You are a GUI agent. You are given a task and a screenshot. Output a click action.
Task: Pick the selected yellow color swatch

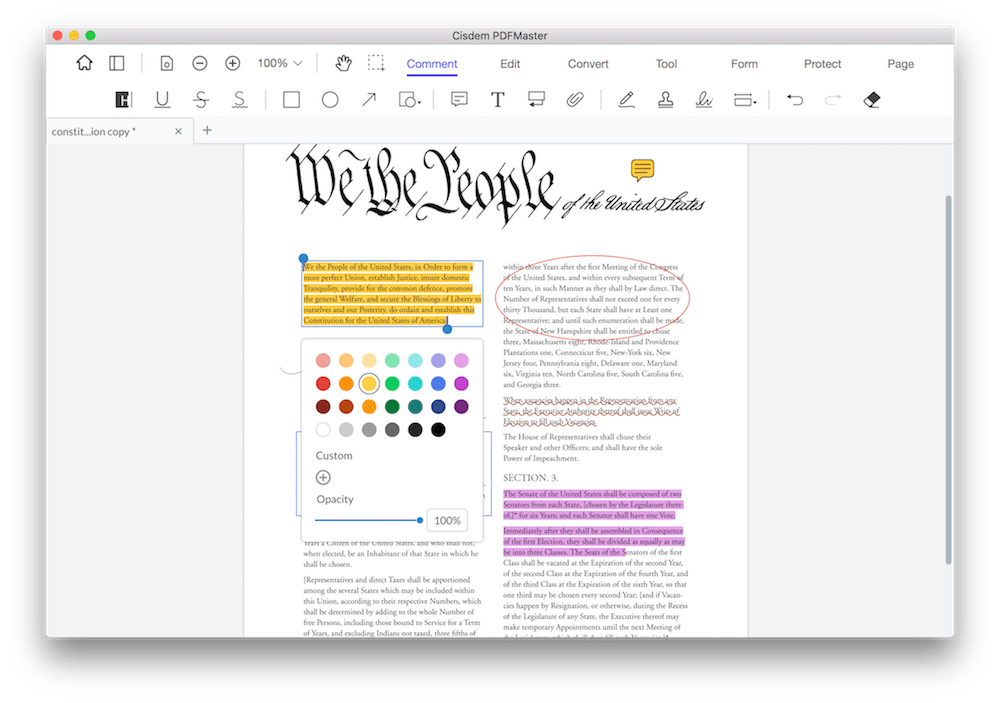point(369,383)
